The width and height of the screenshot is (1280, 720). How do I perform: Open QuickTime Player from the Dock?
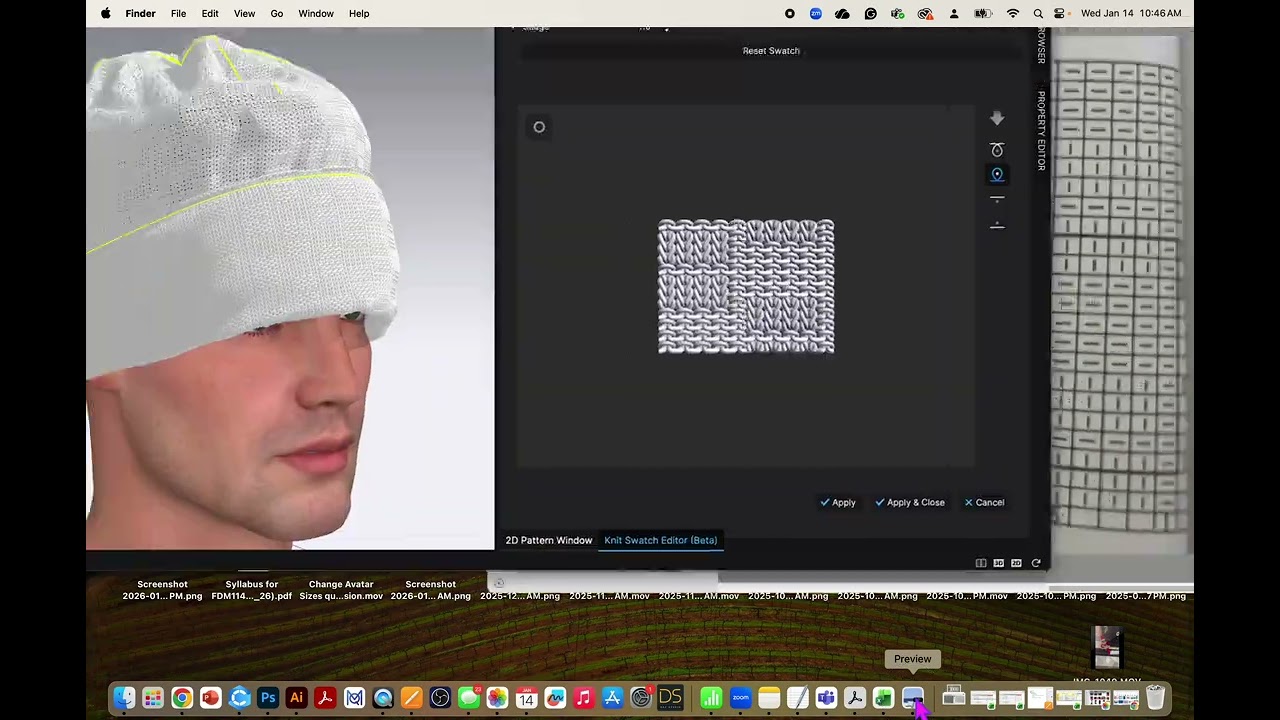coord(383,698)
